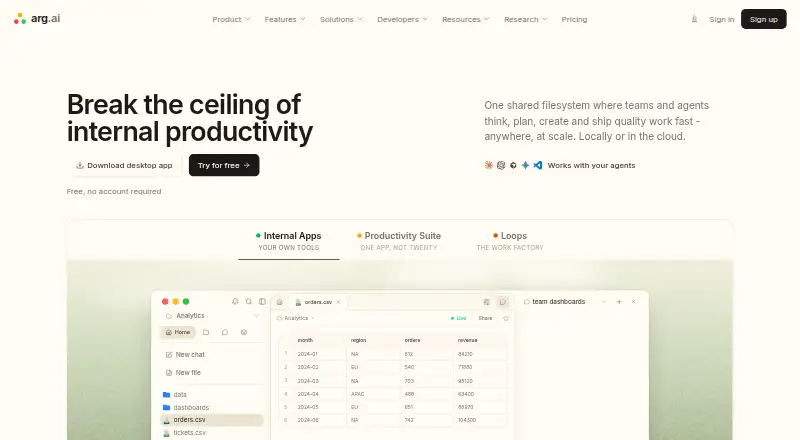This screenshot has height=440, width=800.
Task: Click the VS Code agent icon
Action: (538, 165)
